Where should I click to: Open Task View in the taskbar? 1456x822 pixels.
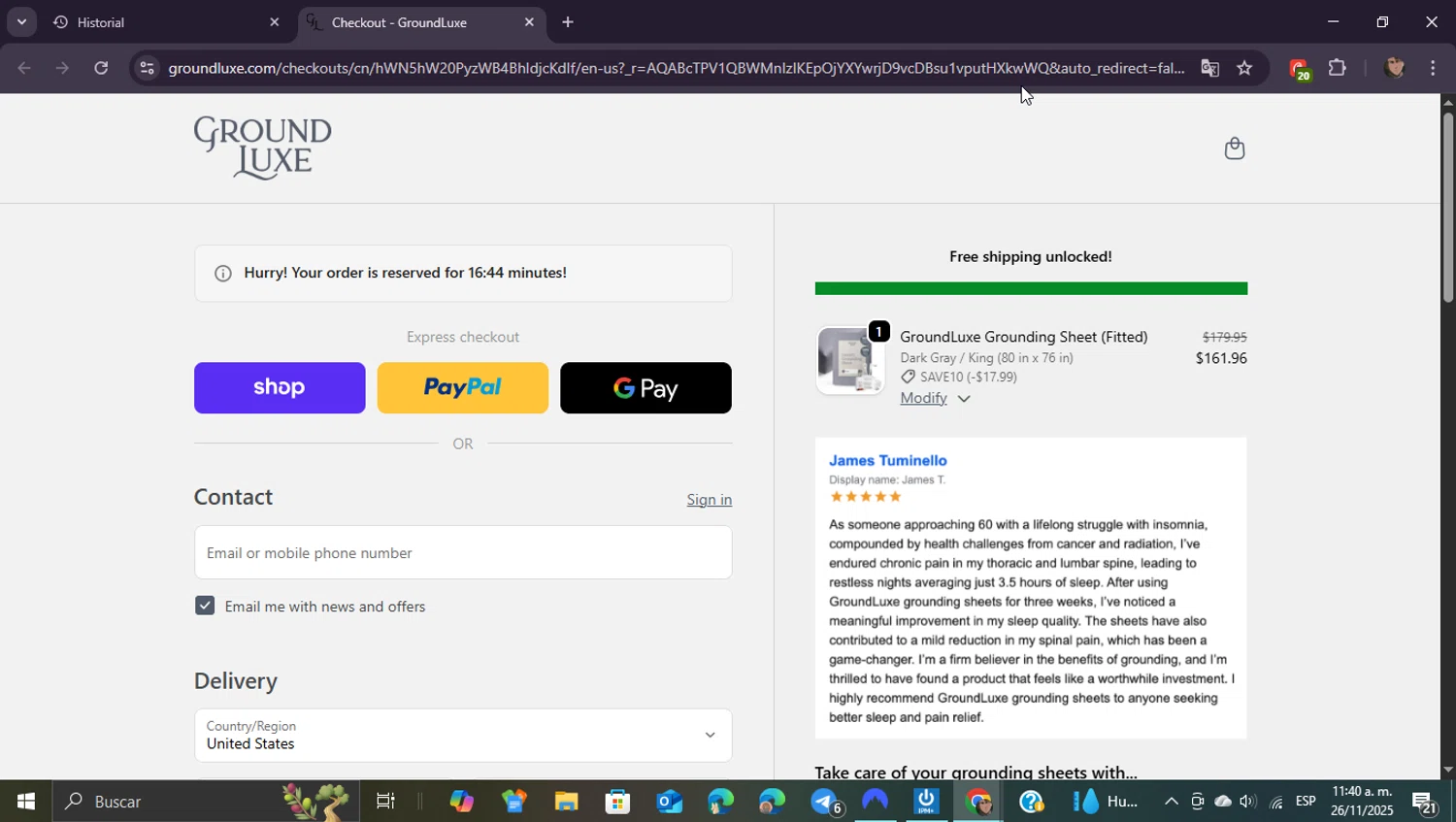click(385, 802)
